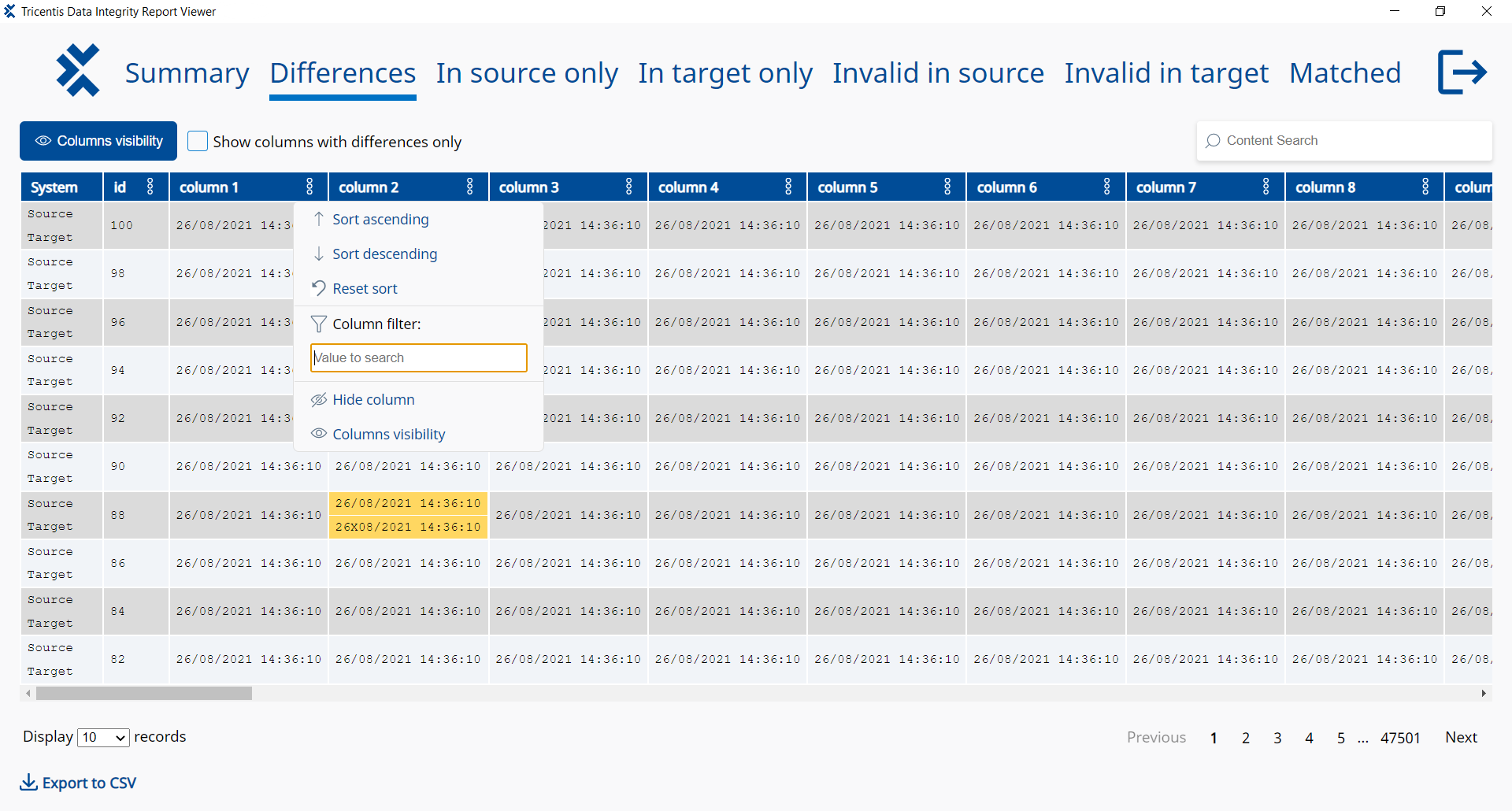The image size is (1512, 811).
Task: Select Sort descending from the column menu
Action: point(385,254)
